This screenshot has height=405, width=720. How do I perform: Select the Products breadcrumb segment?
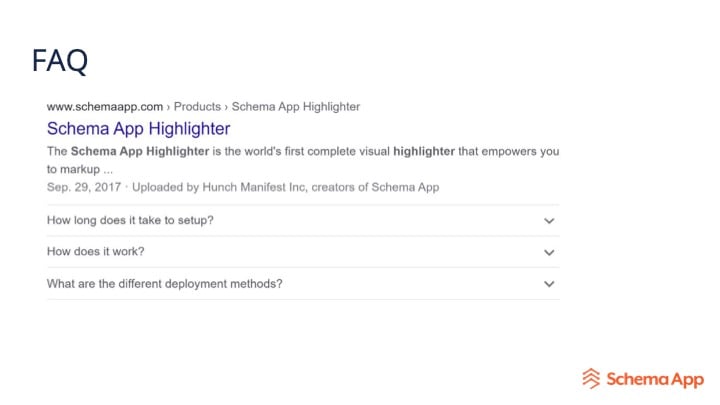197,107
